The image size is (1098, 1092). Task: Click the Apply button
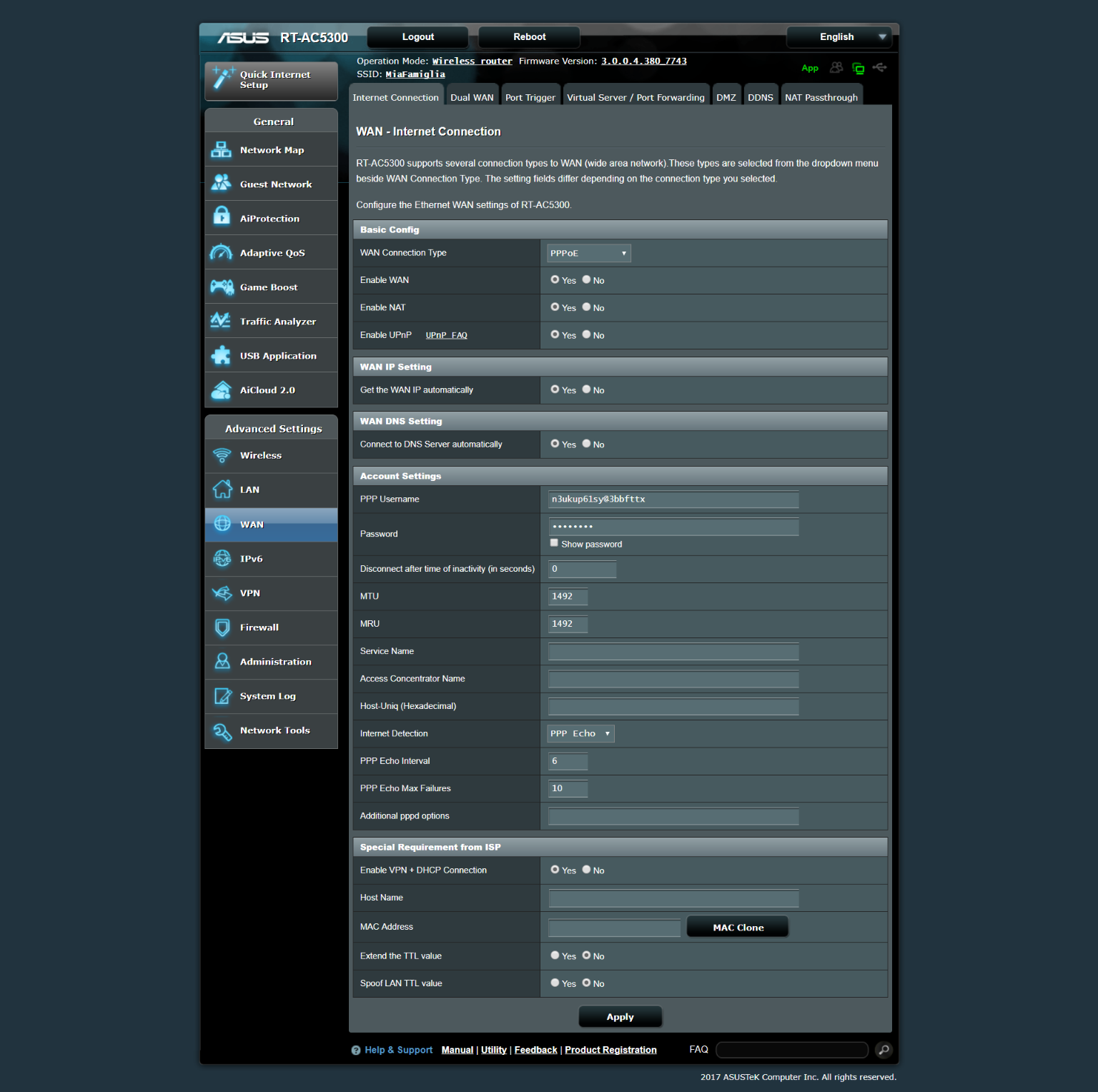tap(620, 1016)
